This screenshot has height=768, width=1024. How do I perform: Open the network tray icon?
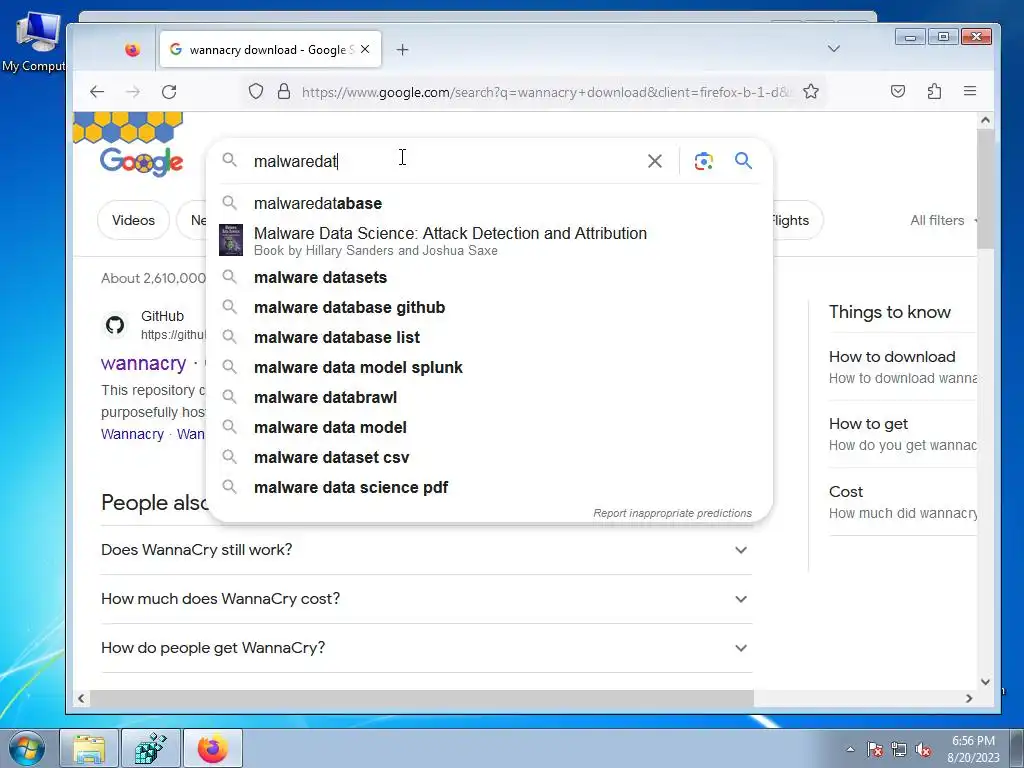(899, 749)
